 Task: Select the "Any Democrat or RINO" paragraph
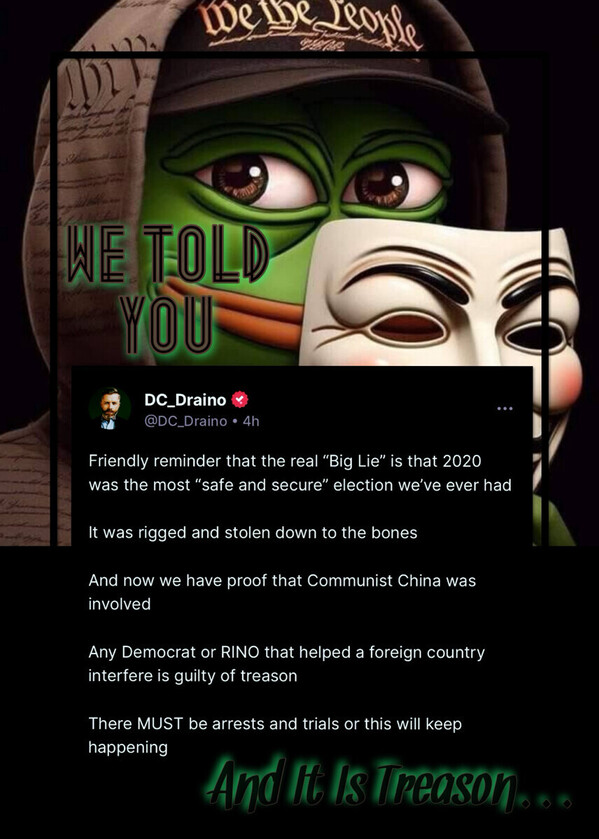tap(286, 664)
